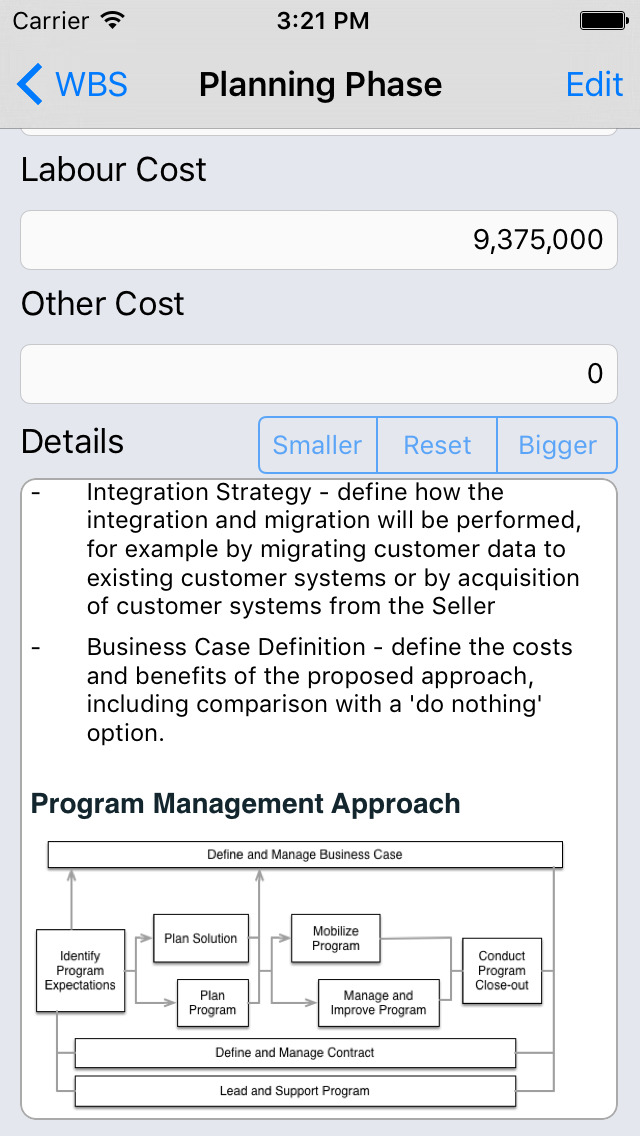Tap the Manage and Improve Program box

(378, 1003)
